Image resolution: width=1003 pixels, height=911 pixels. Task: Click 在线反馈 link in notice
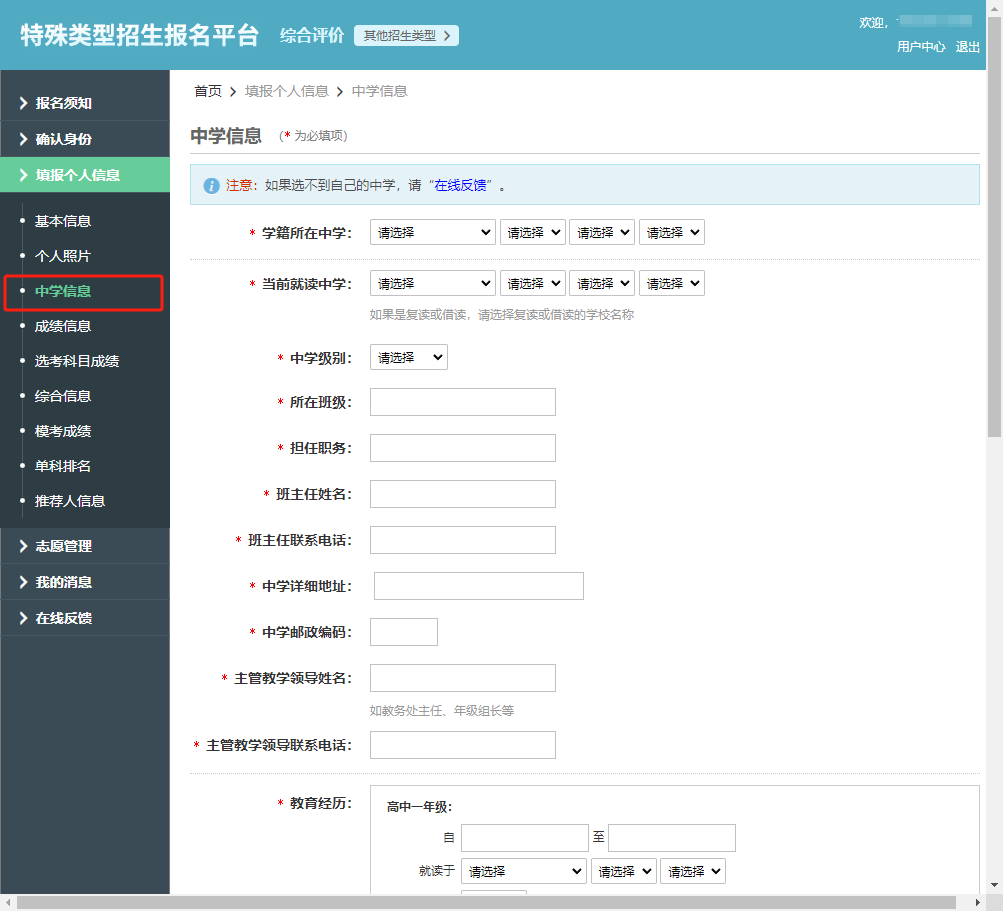click(460, 186)
